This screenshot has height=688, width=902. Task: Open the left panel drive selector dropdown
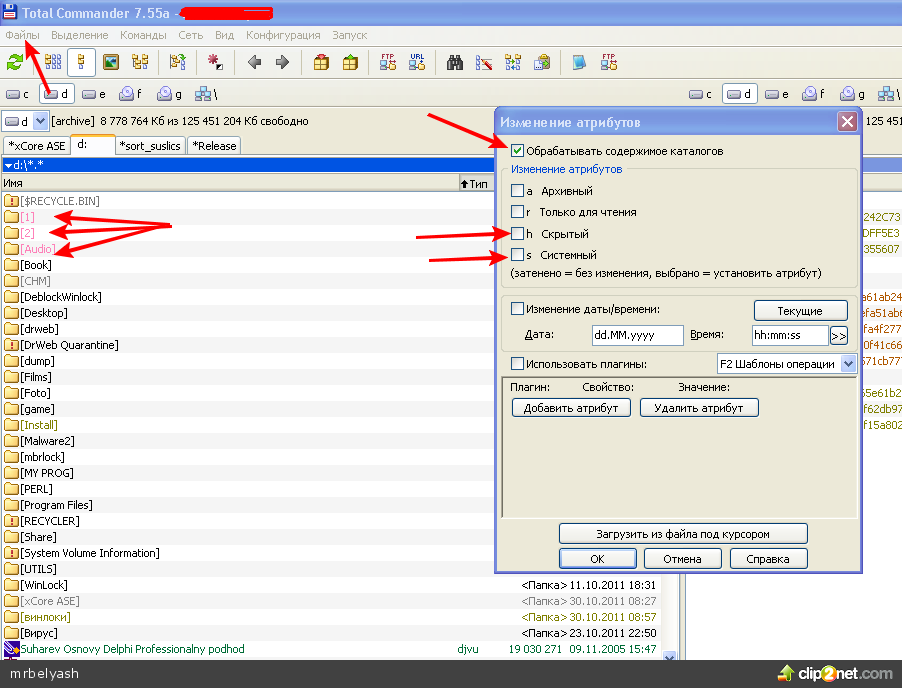(x=40, y=121)
